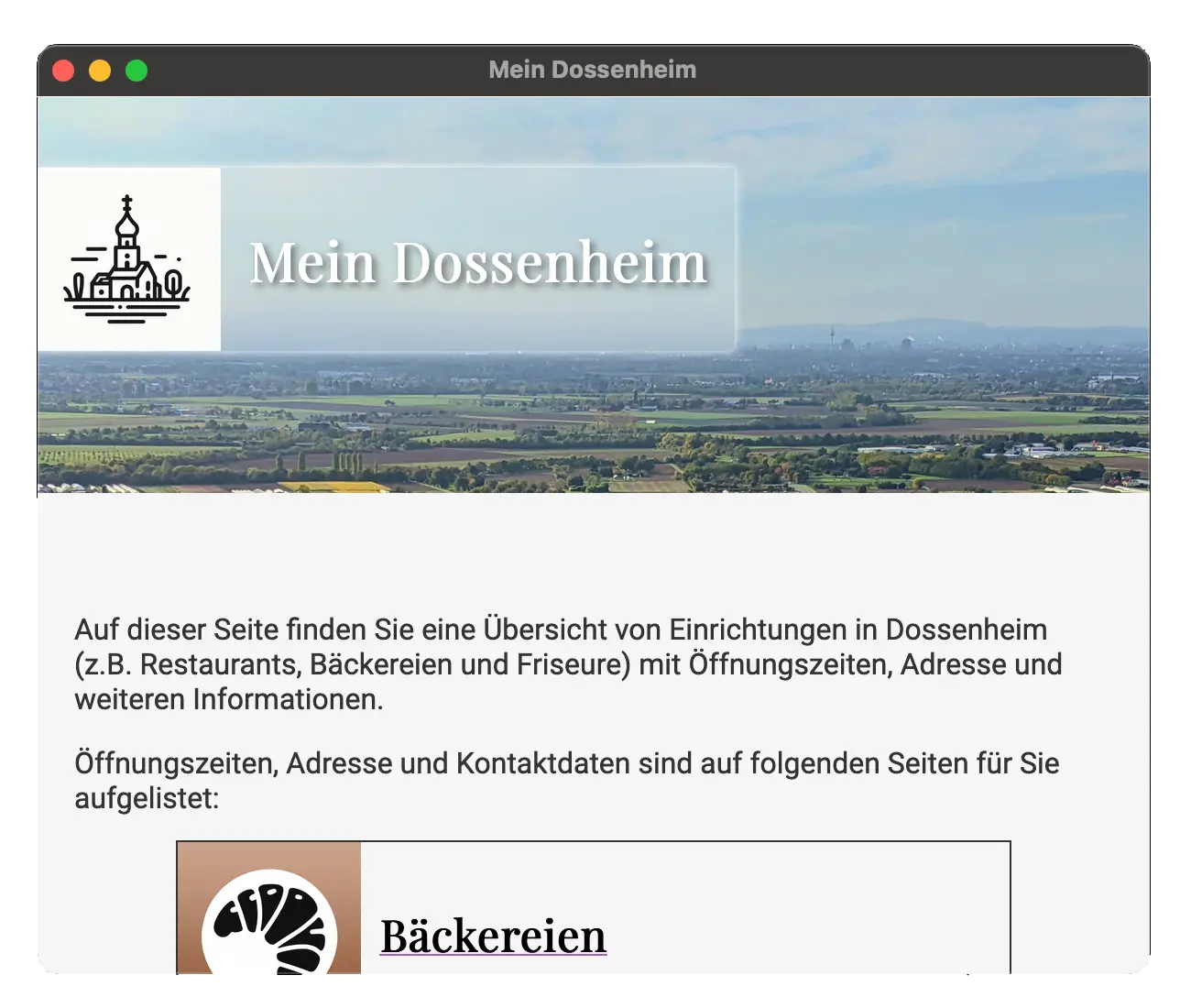This screenshot has height=1008, width=1191.
Task: Click the croissant bakery icon
Action: click(268, 926)
